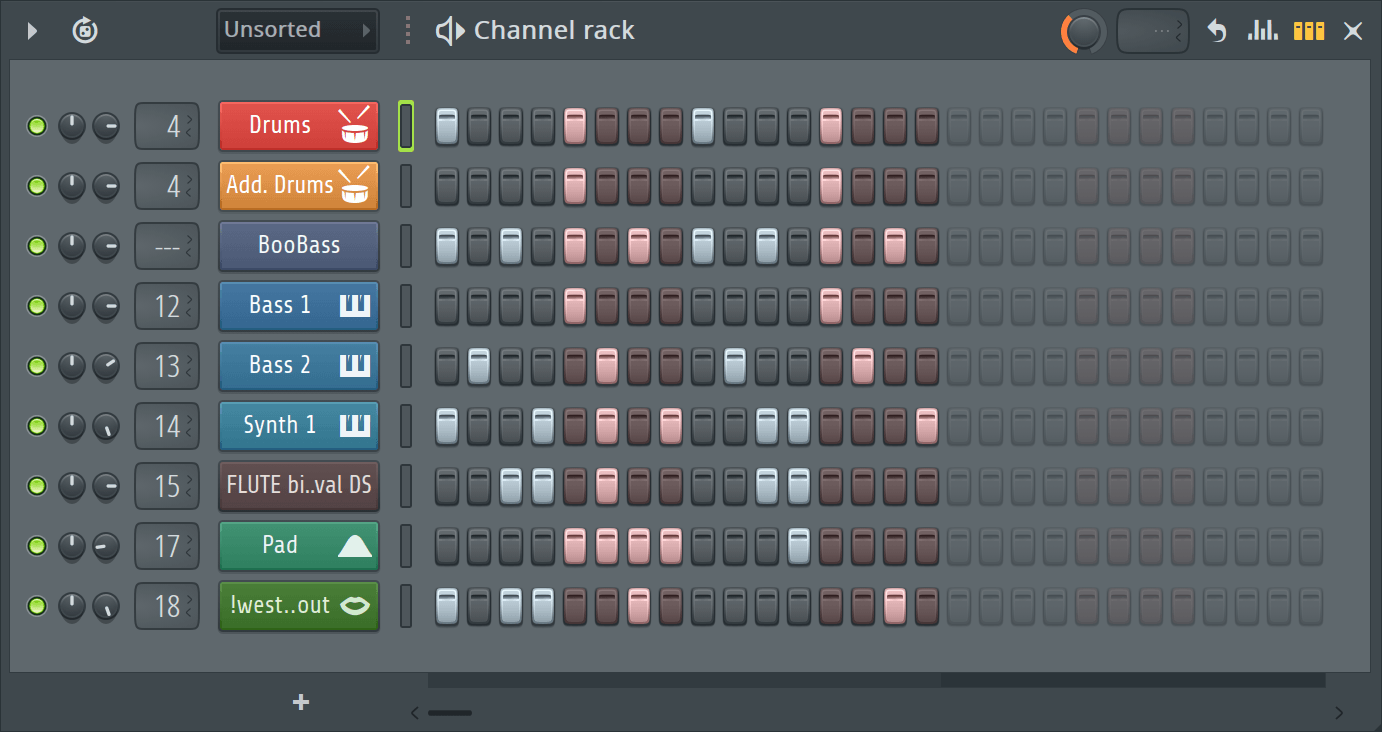Click the Bass 1 mixer track number 12

tap(167, 307)
